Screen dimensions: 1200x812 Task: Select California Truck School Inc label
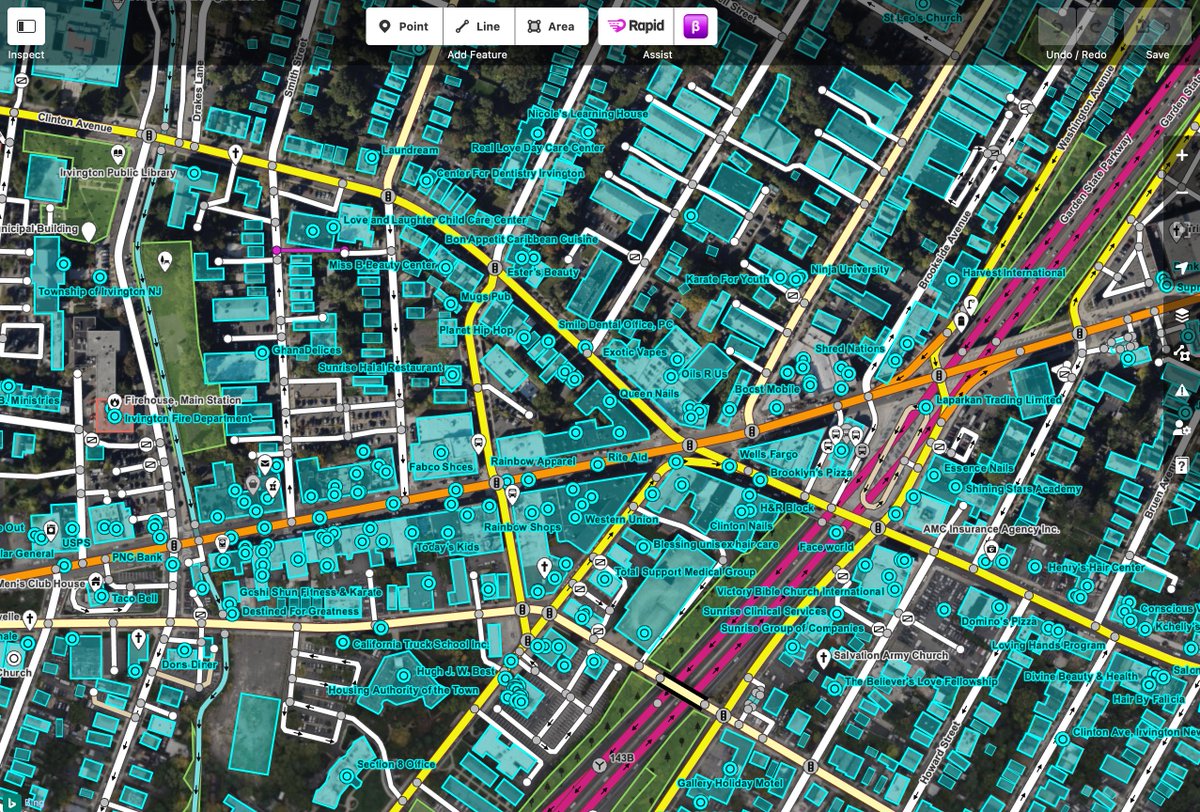[420, 643]
